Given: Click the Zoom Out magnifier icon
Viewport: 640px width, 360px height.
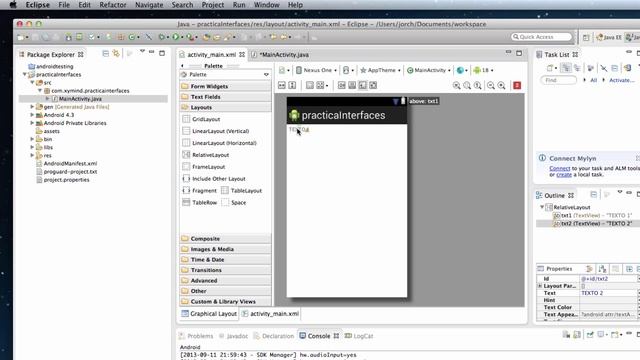Looking at the screenshot, I should (491, 85).
